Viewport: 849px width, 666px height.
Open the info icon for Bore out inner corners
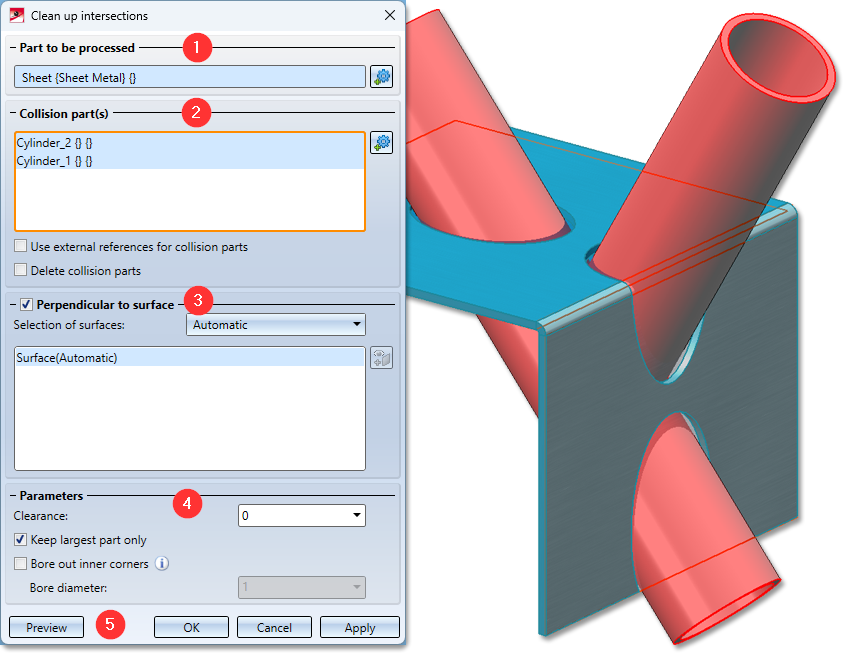(x=162, y=564)
